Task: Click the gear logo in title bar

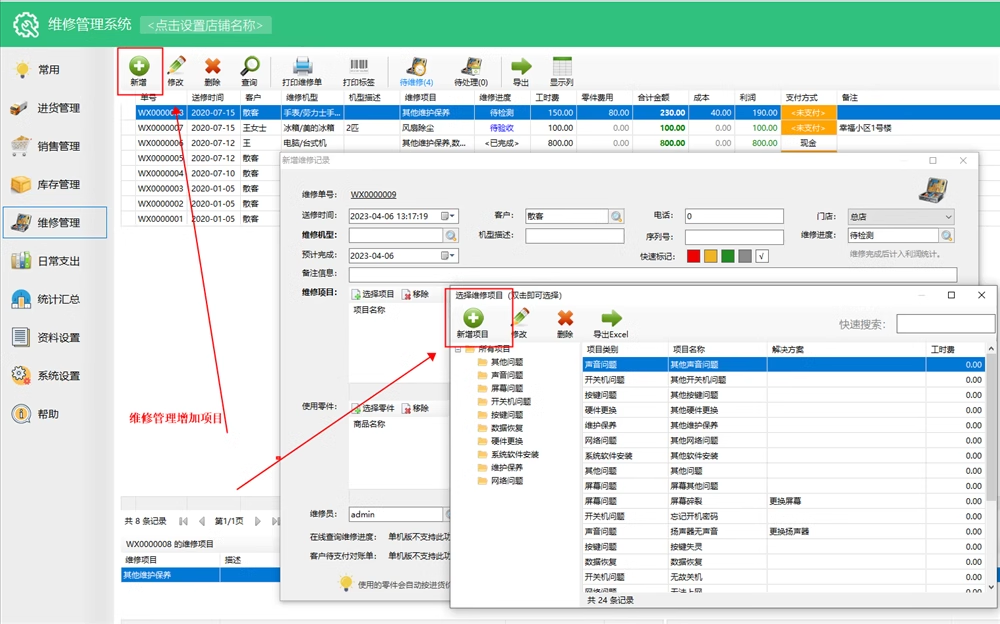Action: (26, 24)
